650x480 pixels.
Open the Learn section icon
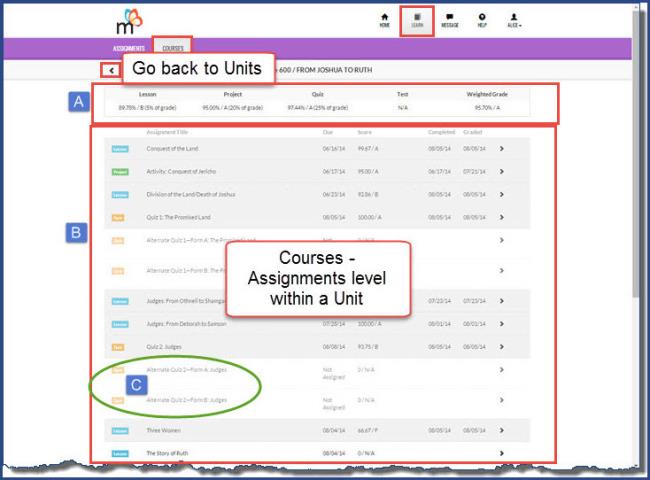[x=417, y=20]
